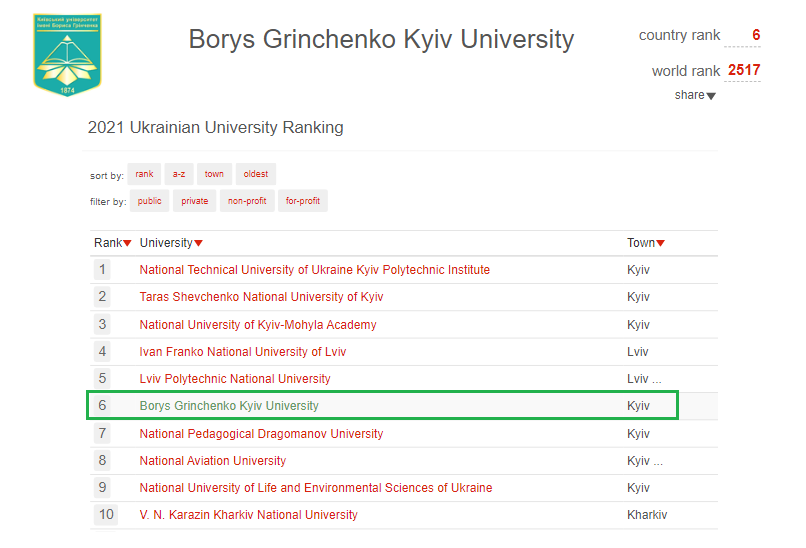
Task: Click the world rank 2517 value
Action: pyautogui.click(x=744, y=70)
